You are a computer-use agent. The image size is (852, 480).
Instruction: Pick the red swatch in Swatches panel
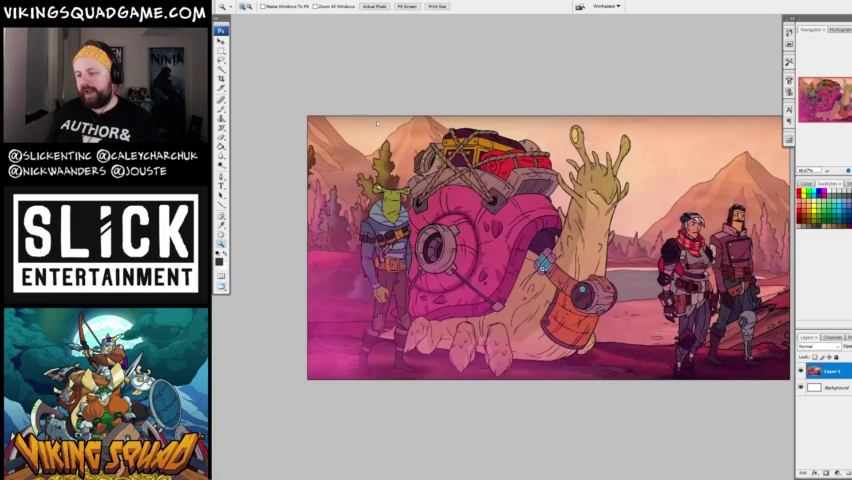(x=800, y=192)
